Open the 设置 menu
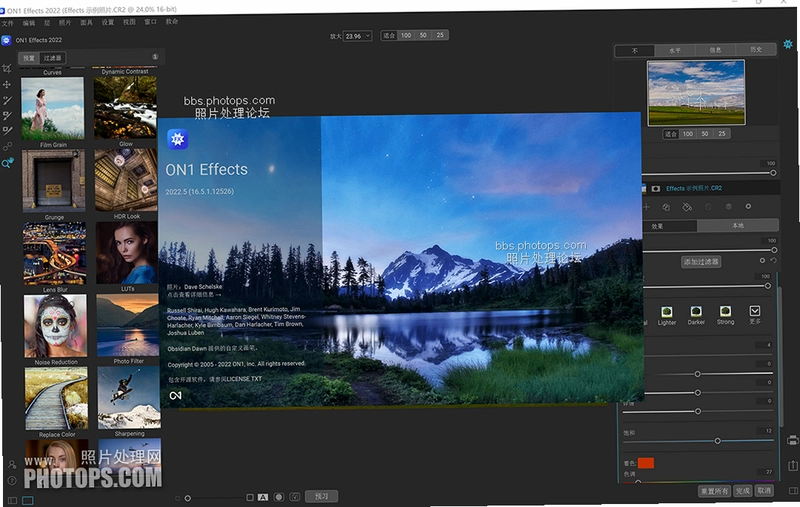The height and width of the screenshot is (507, 800). 108,22
